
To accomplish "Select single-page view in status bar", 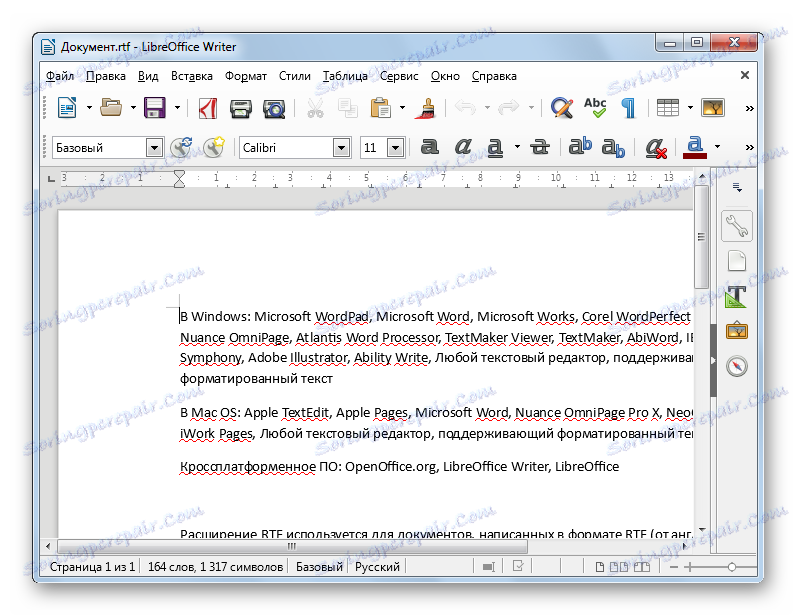I will (600, 567).
